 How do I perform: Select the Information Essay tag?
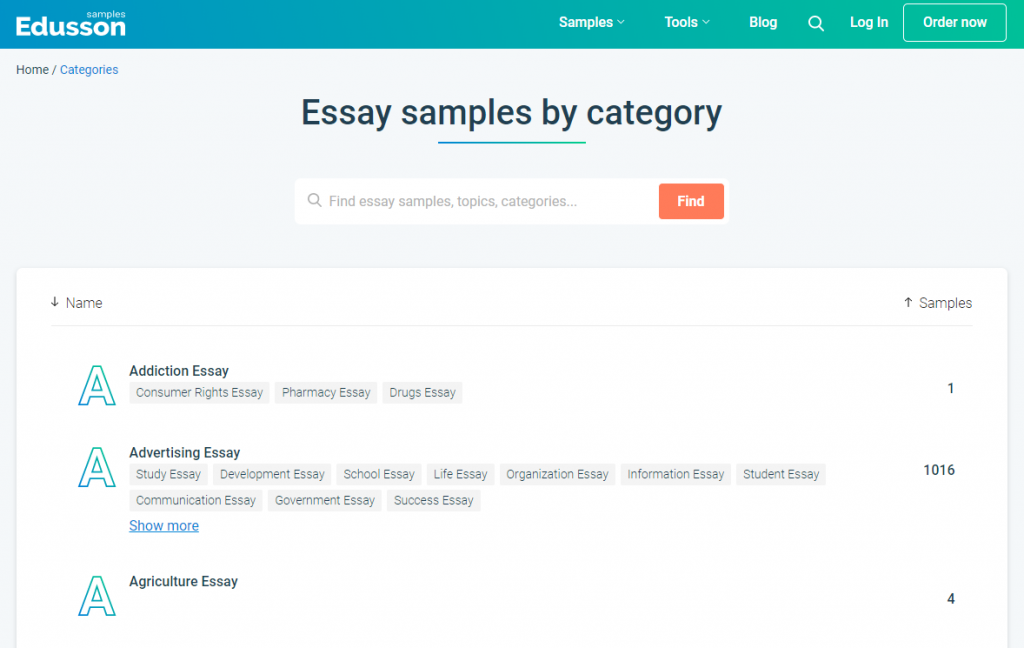pos(676,474)
